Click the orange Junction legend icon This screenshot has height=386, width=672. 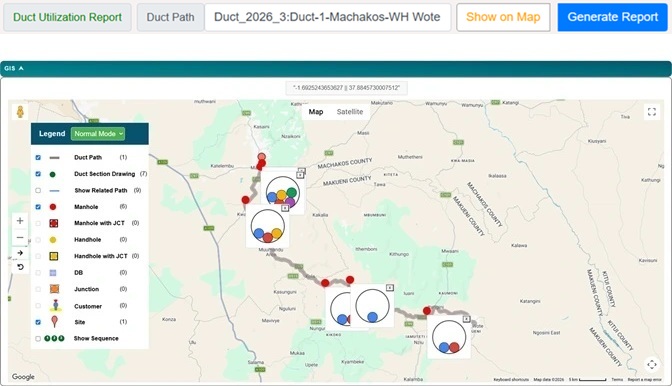pyautogui.click(x=54, y=289)
